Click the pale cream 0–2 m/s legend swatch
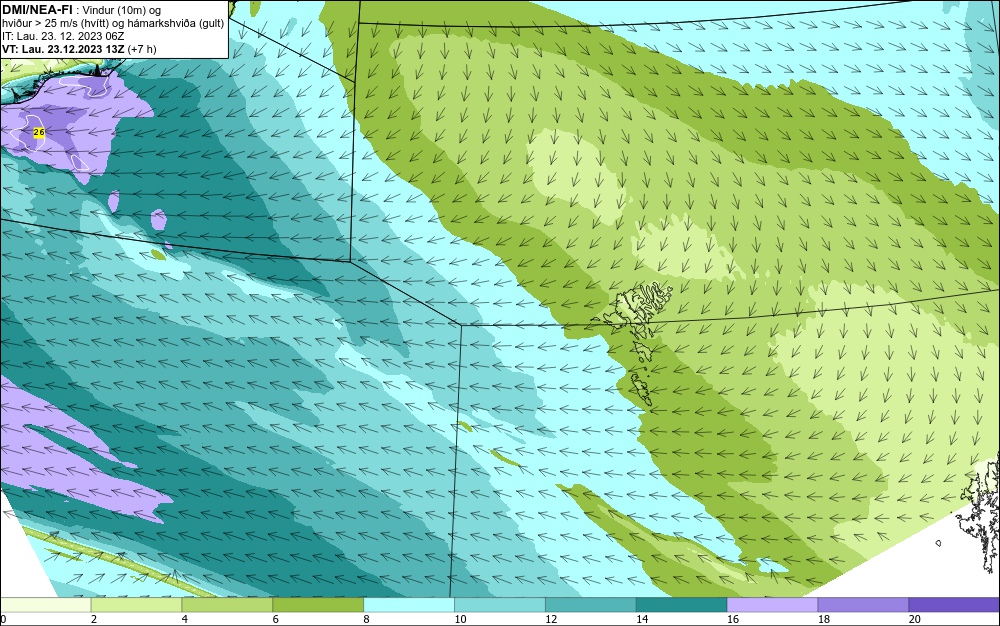1000x626 pixels. pos(46,605)
